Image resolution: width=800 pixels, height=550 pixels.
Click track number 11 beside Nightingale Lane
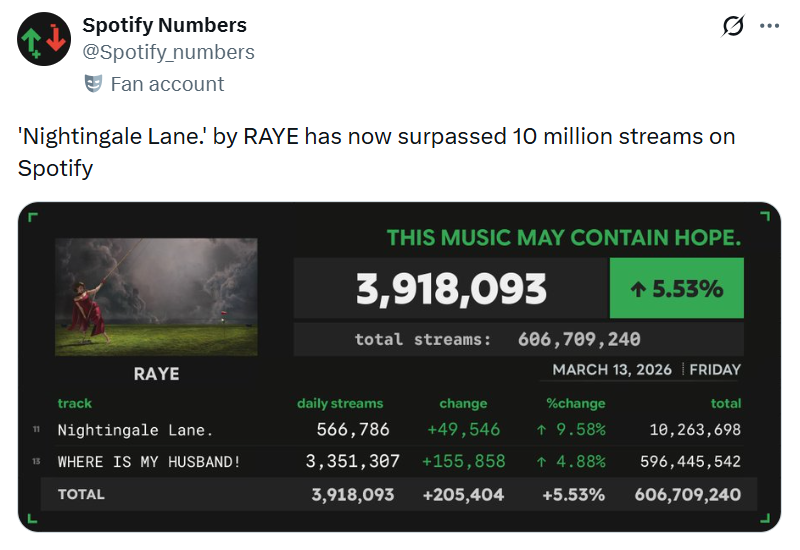pos(36,430)
